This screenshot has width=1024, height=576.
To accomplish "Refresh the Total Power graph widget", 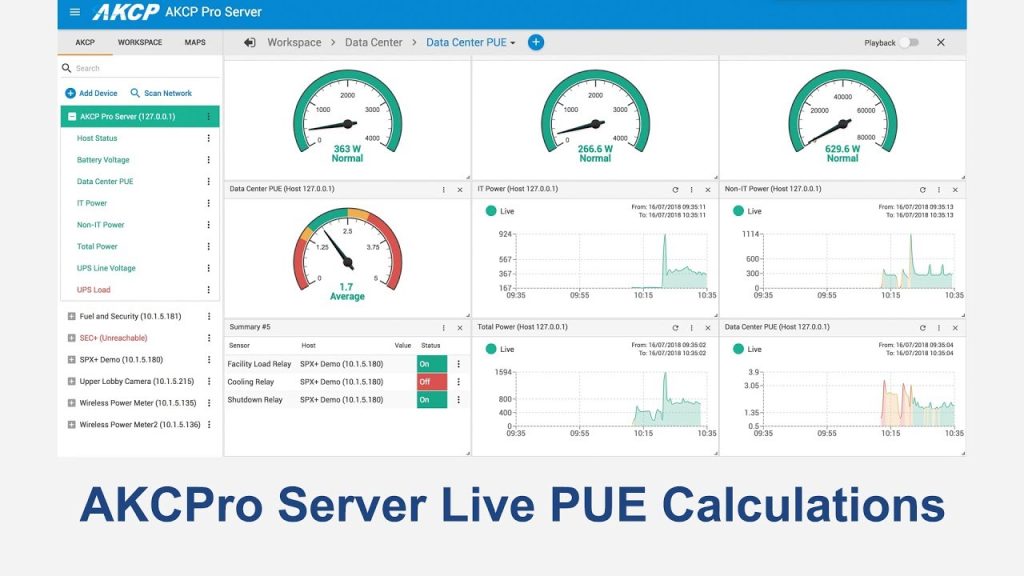I will coord(675,328).
